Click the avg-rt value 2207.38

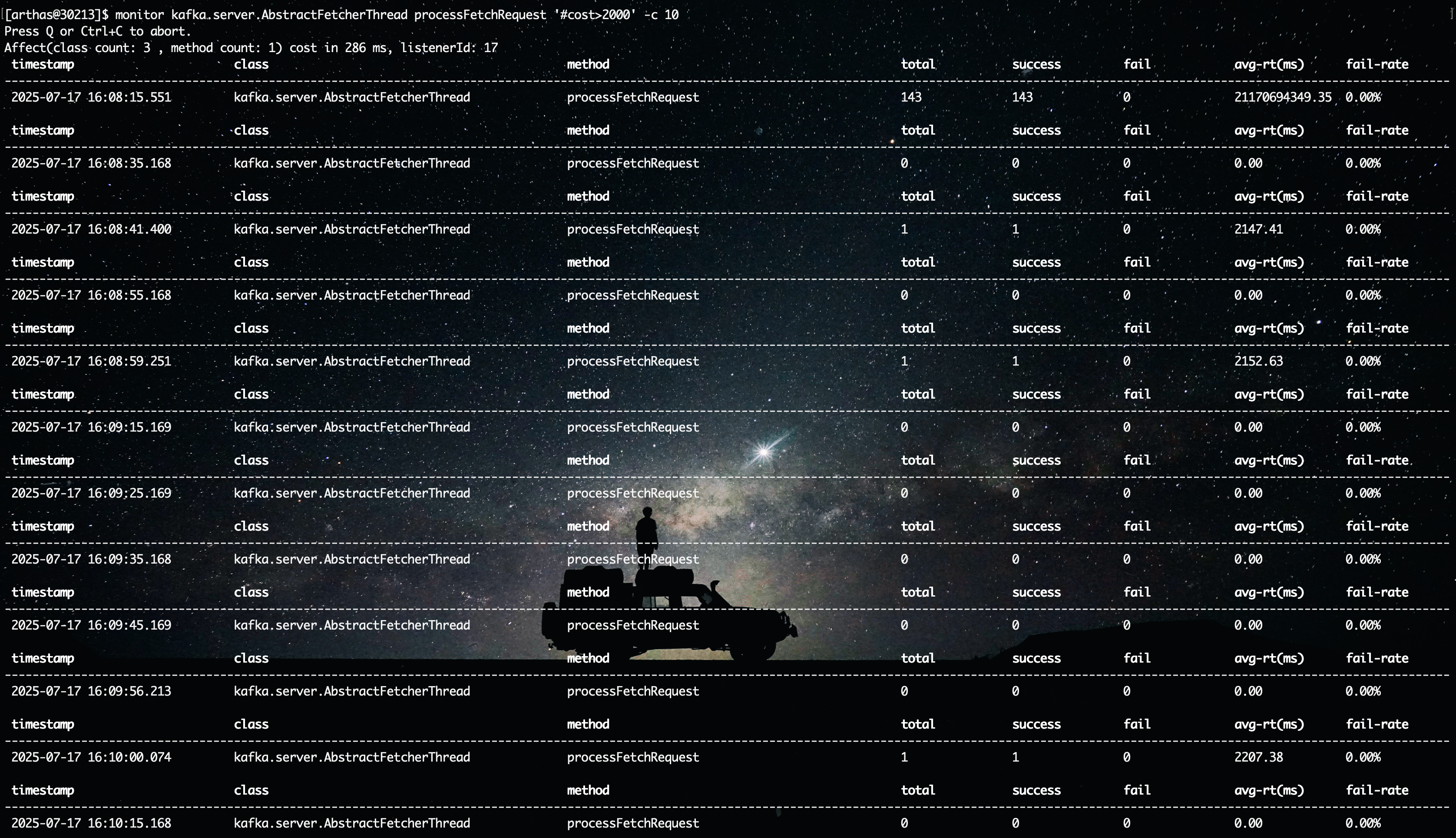point(1258,757)
